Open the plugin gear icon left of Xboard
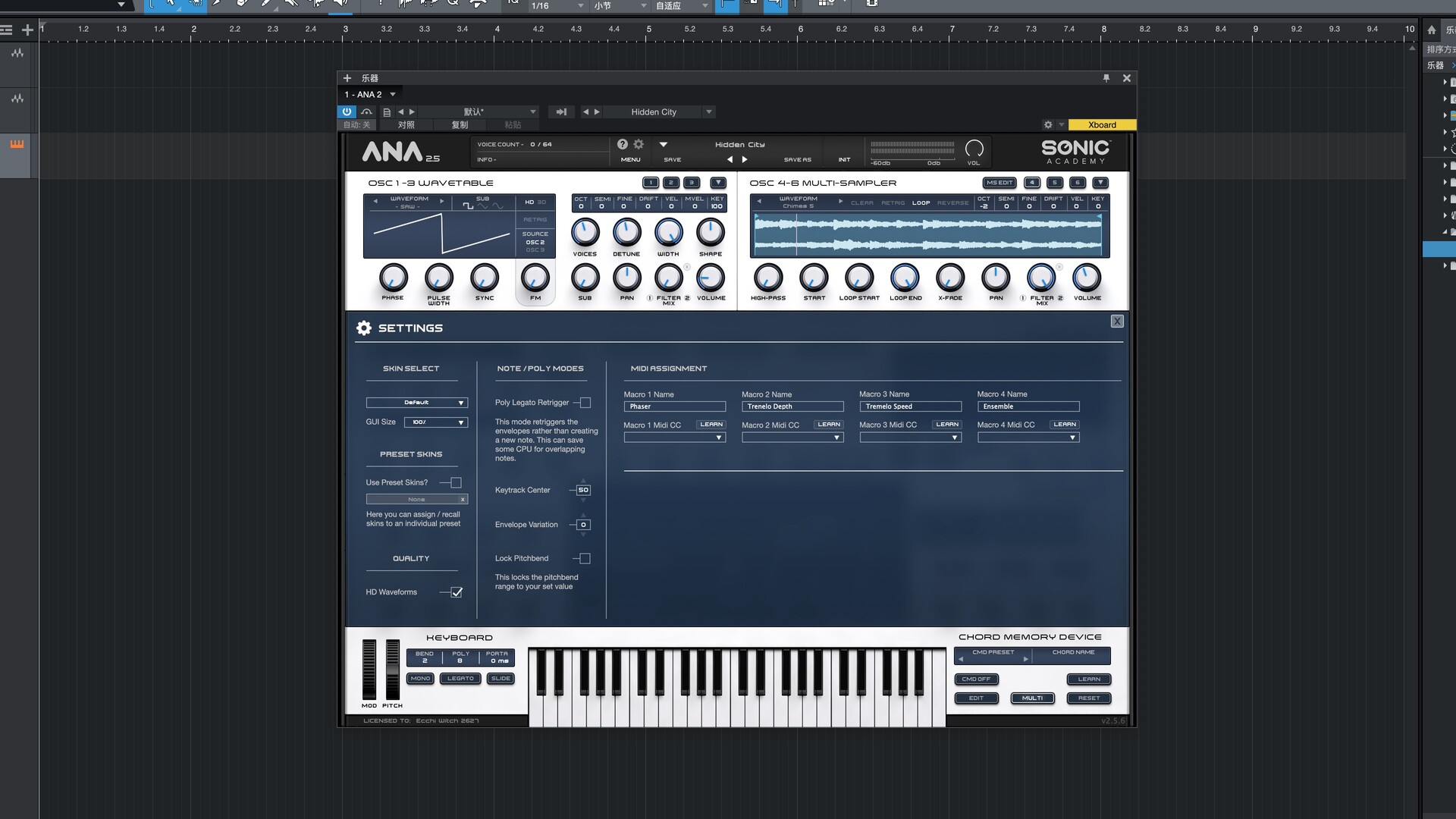The height and width of the screenshot is (819, 1456). click(x=1048, y=125)
